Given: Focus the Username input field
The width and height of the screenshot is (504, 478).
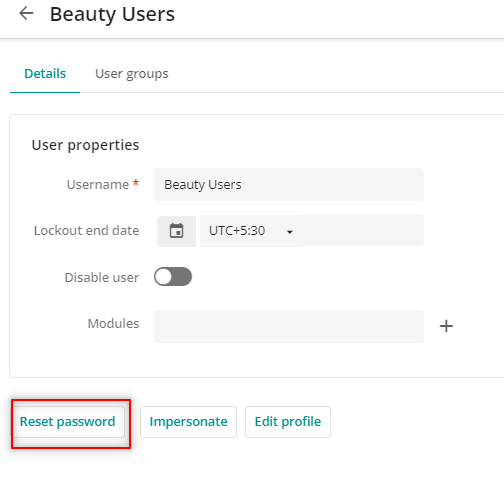Looking at the screenshot, I should point(289,184).
